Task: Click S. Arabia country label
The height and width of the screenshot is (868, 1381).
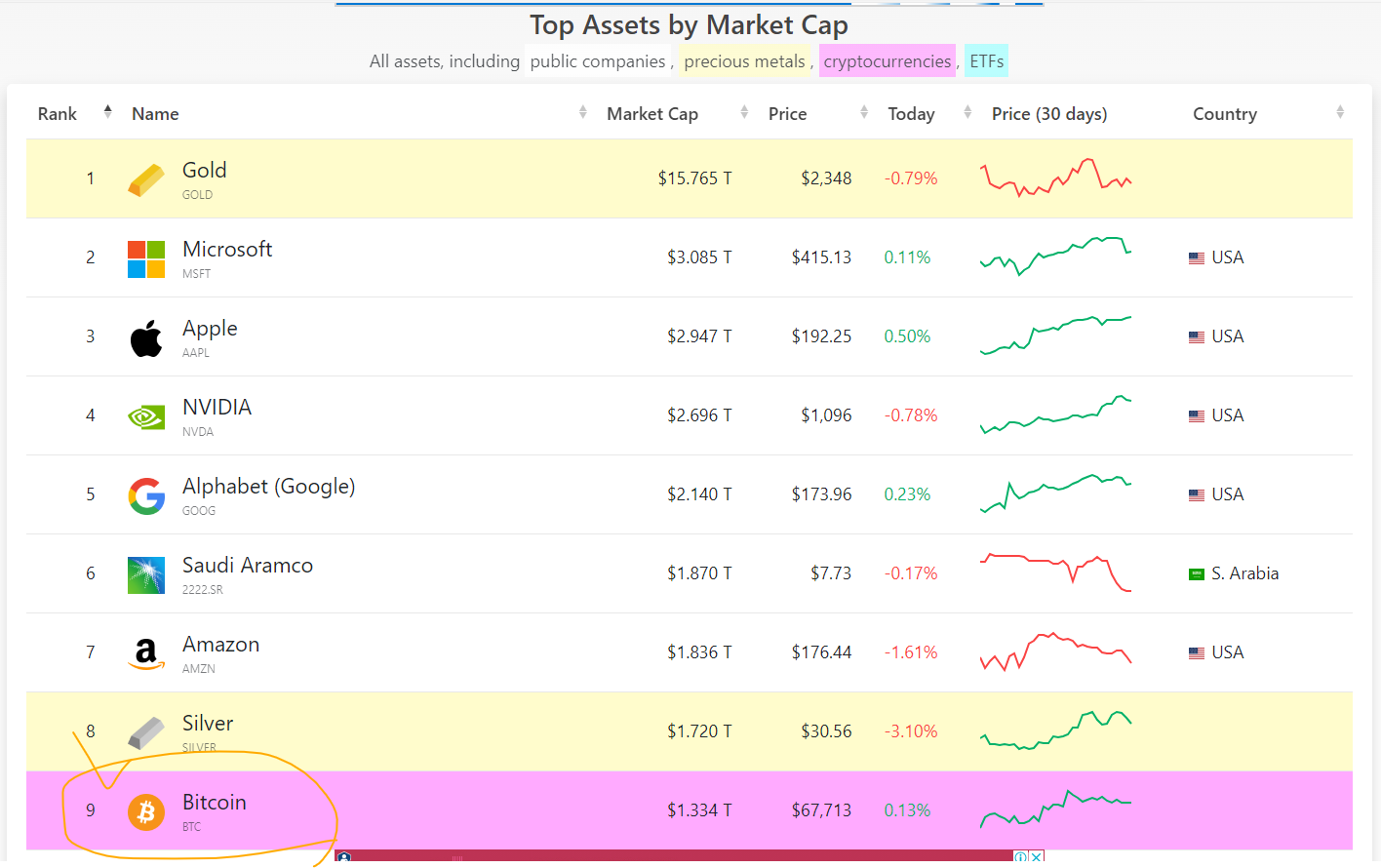Action: coord(1244,573)
